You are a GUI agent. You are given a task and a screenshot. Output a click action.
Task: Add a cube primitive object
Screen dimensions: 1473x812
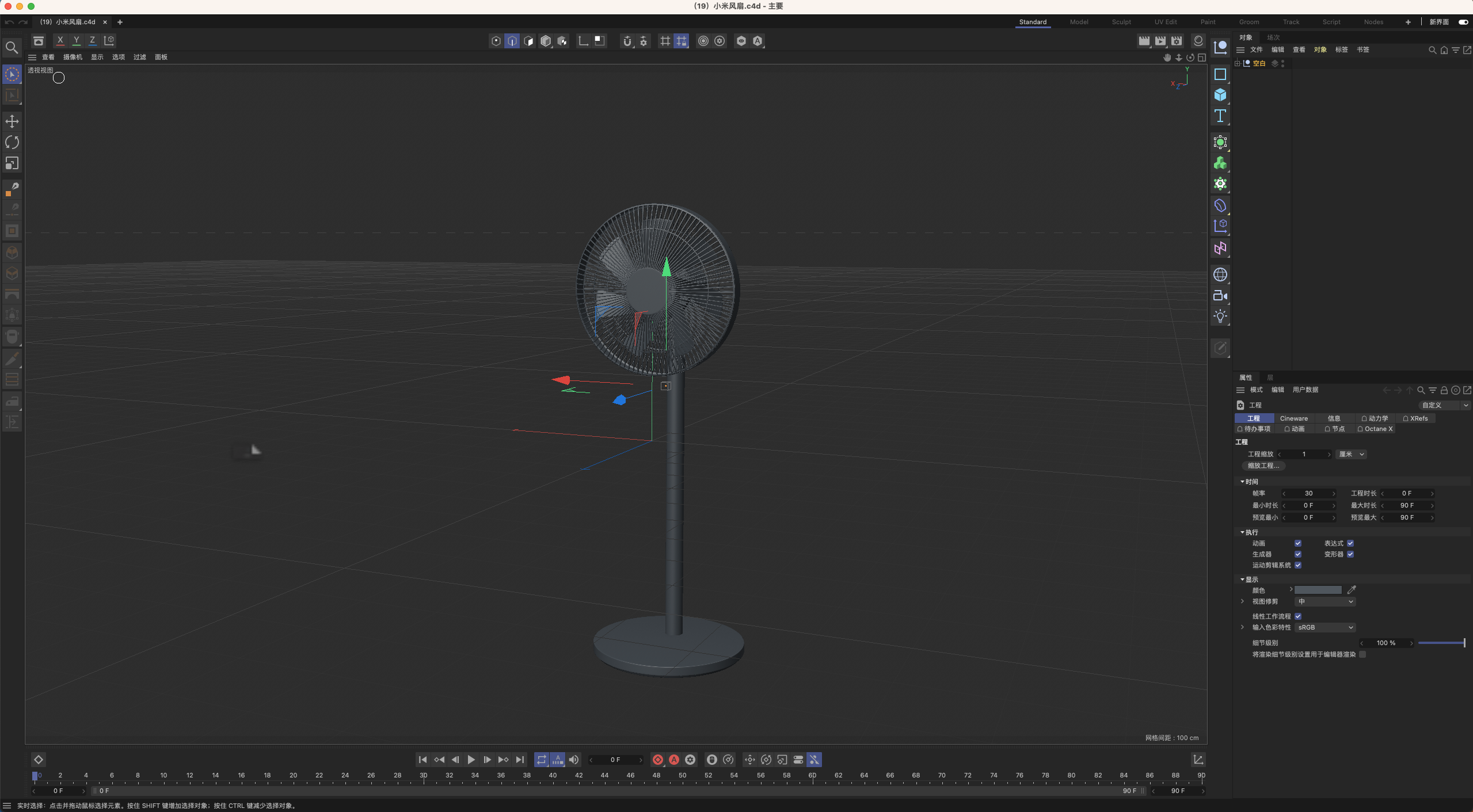tap(1220, 95)
